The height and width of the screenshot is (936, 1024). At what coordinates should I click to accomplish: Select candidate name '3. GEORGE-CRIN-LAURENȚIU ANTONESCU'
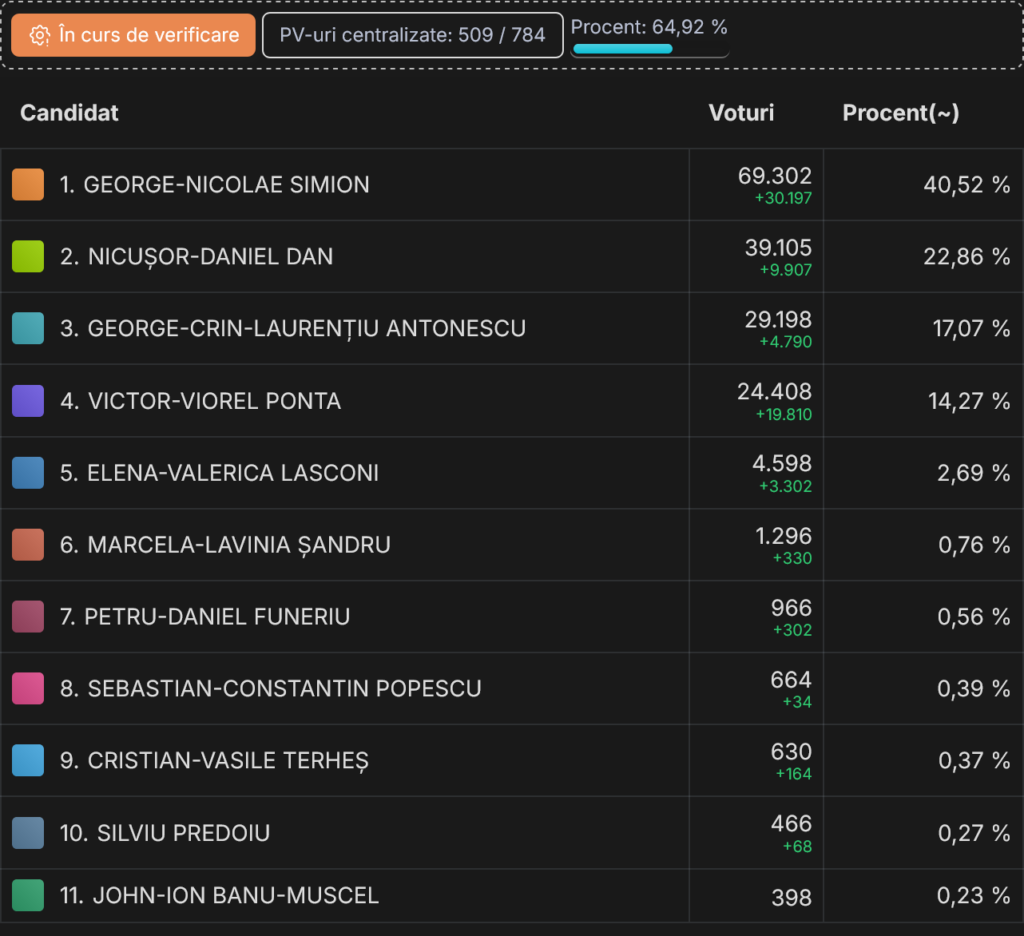click(293, 329)
